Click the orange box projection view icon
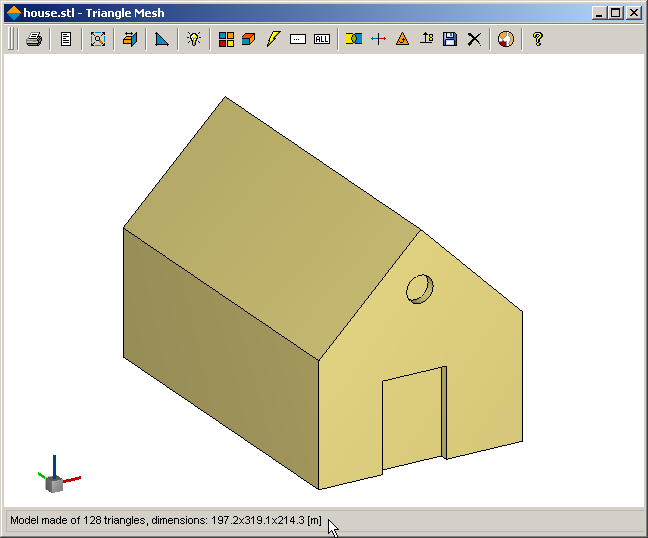648x538 pixels. click(x=130, y=39)
